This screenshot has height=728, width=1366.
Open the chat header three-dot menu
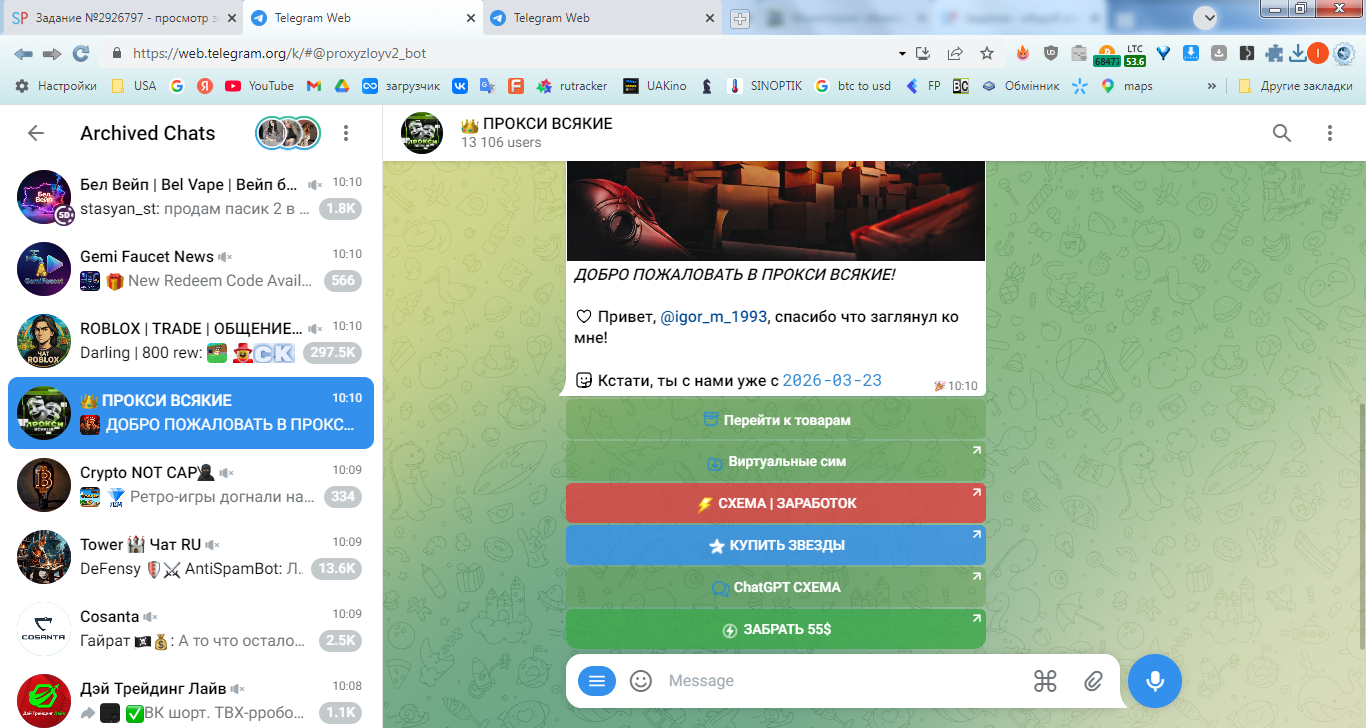1330,133
